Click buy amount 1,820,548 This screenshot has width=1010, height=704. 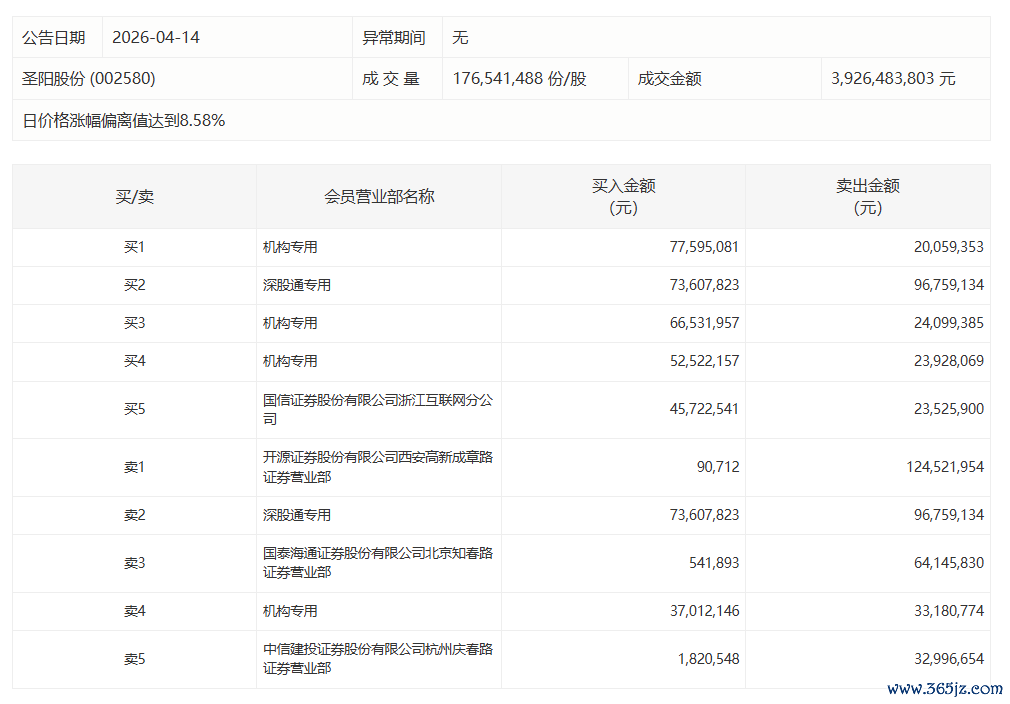[x=709, y=659]
